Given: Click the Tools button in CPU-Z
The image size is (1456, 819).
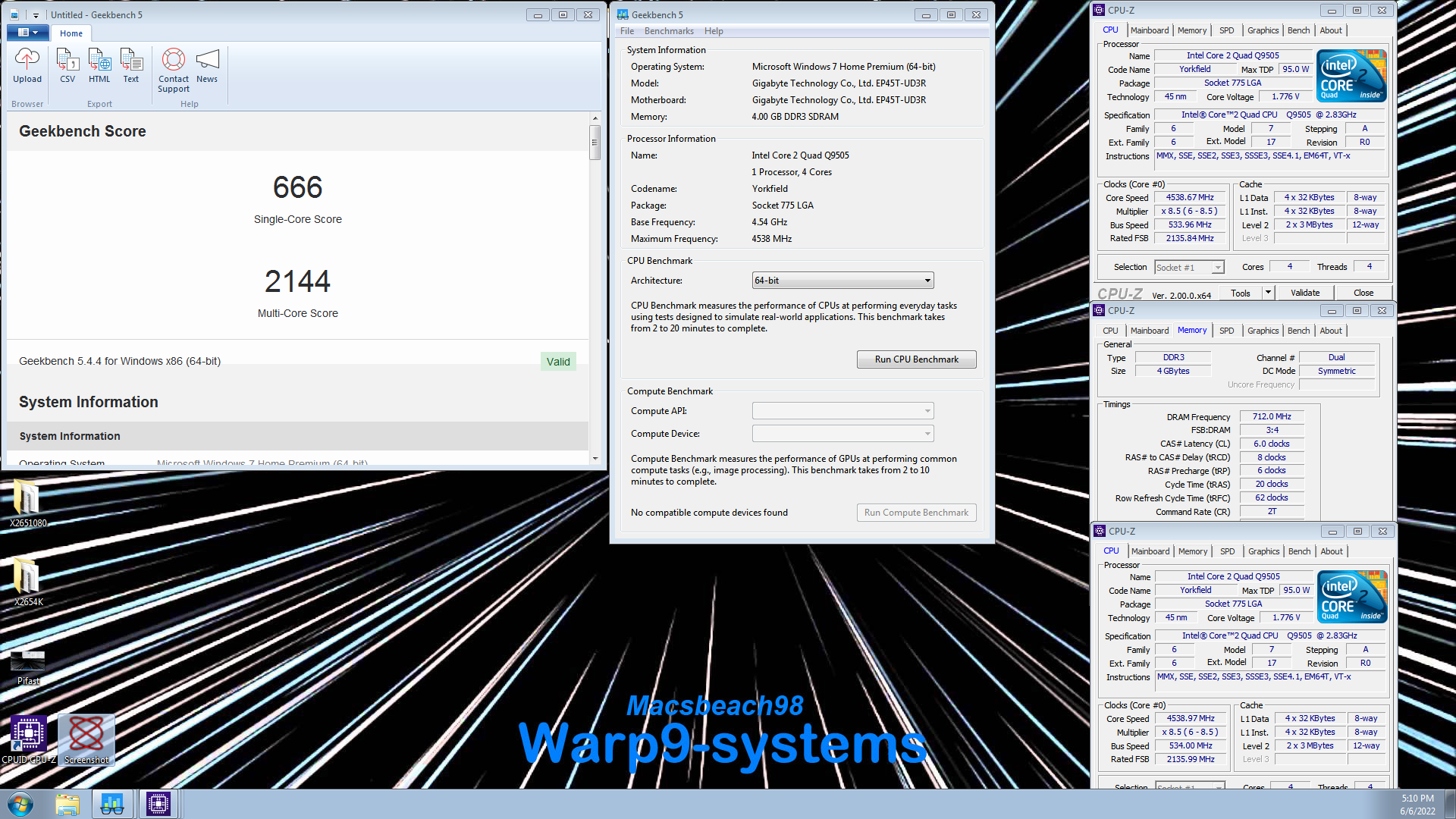Looking at the screenshot, I should [1241, 293].
